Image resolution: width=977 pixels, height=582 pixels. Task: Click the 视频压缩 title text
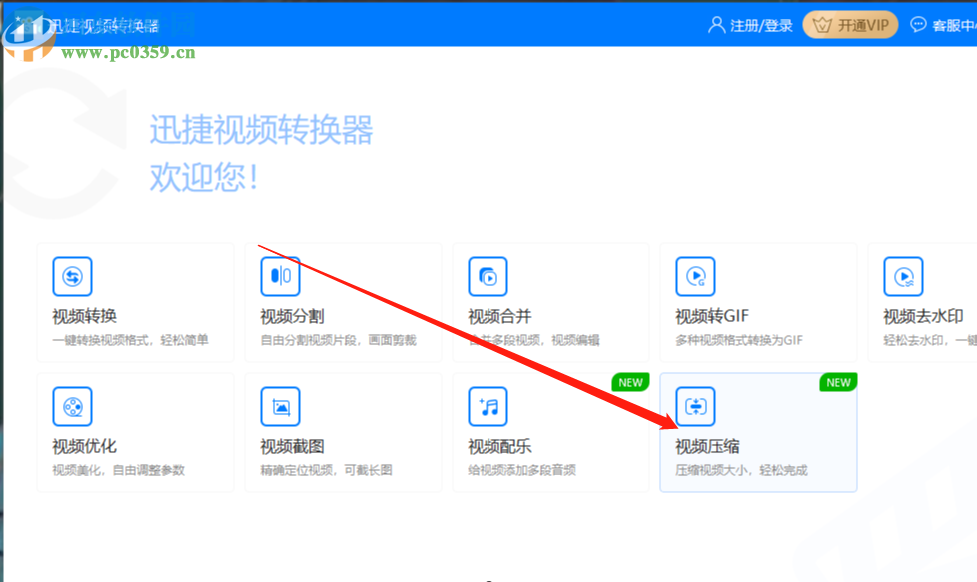[x=707, y=446]
